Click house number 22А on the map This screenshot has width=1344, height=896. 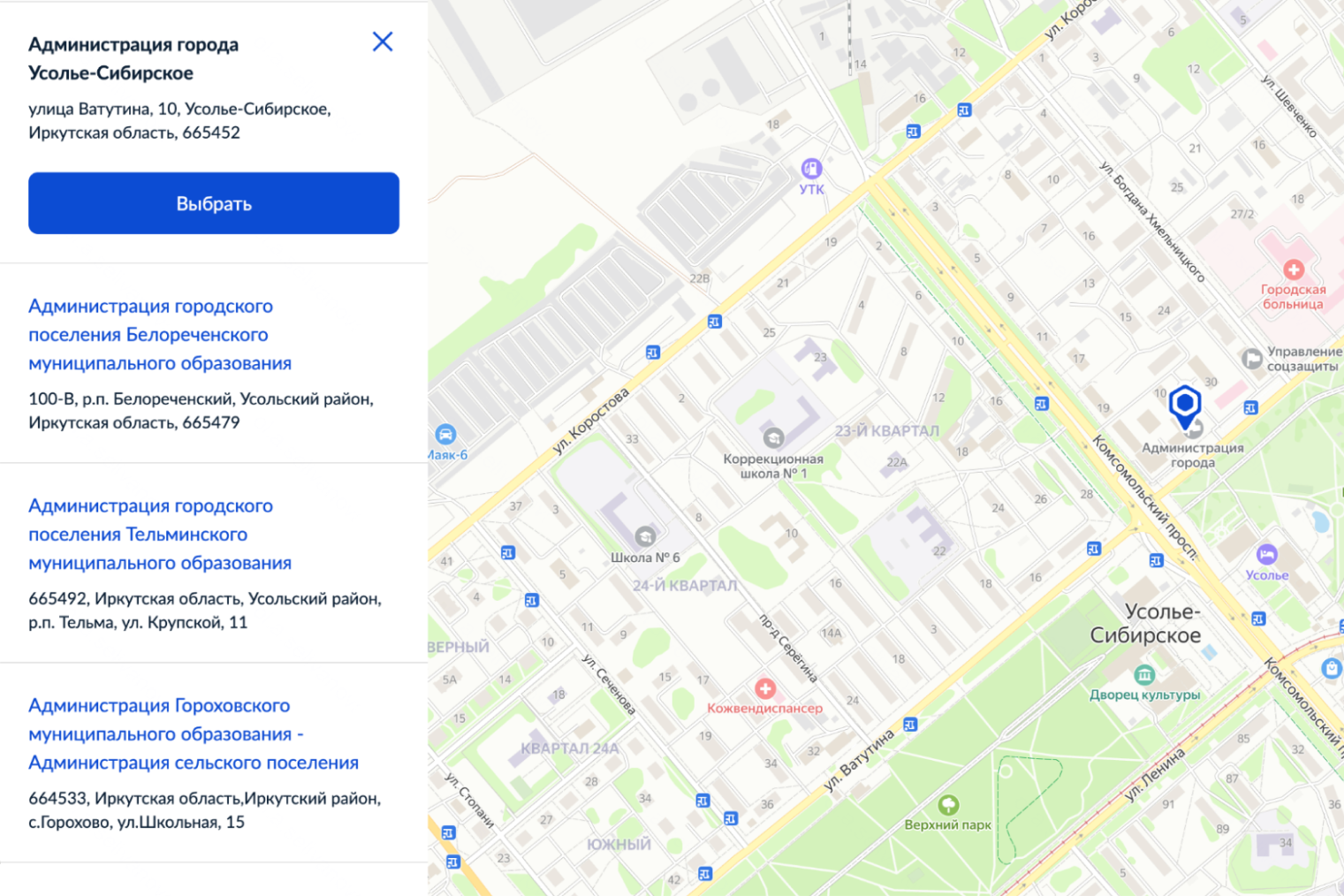[x=897, y=462]
